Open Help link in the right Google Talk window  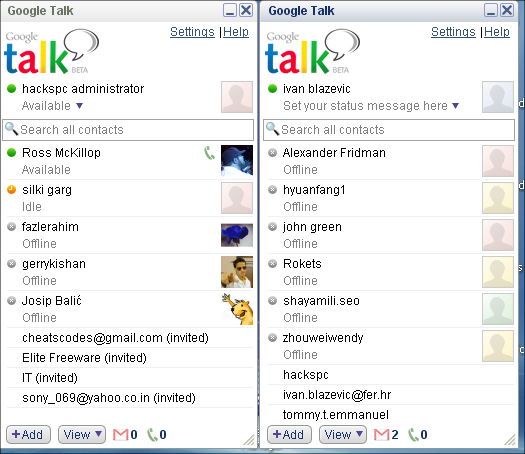tap(497, 32)
